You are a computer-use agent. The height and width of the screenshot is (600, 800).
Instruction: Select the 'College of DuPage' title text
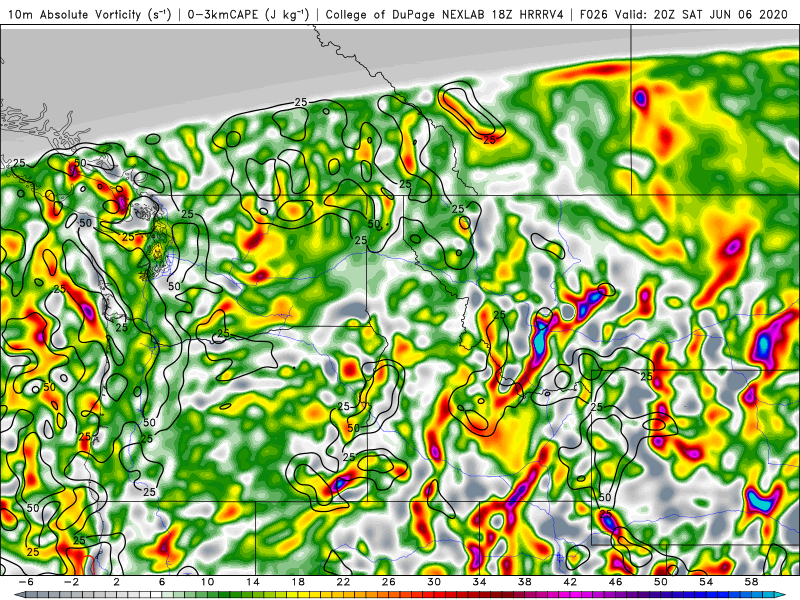click(x=380, y=14)
